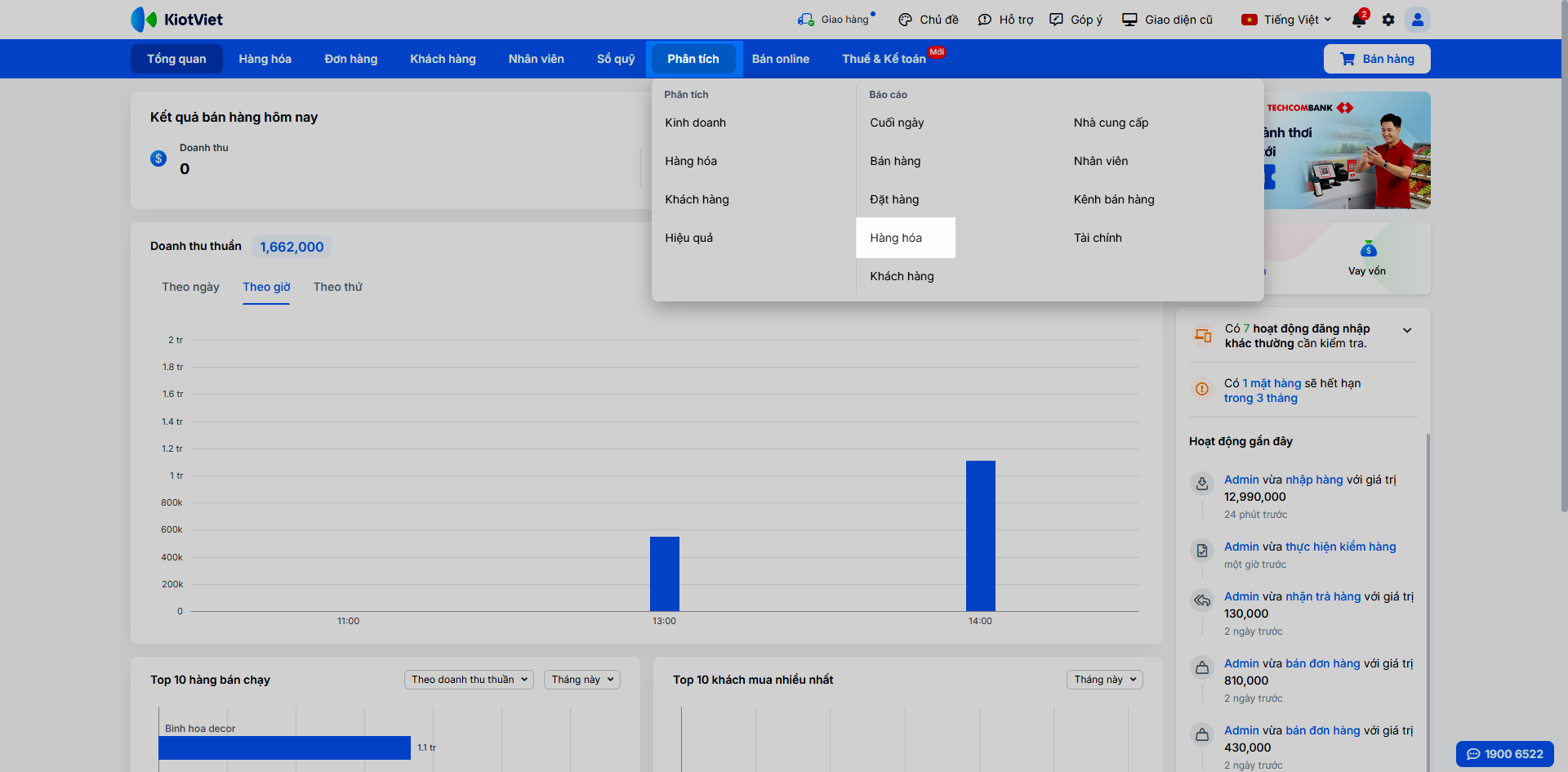Select Hàng hóa under Báo cáo
This screenshot has width=1568, height=772.
click(x=896, y=238)
